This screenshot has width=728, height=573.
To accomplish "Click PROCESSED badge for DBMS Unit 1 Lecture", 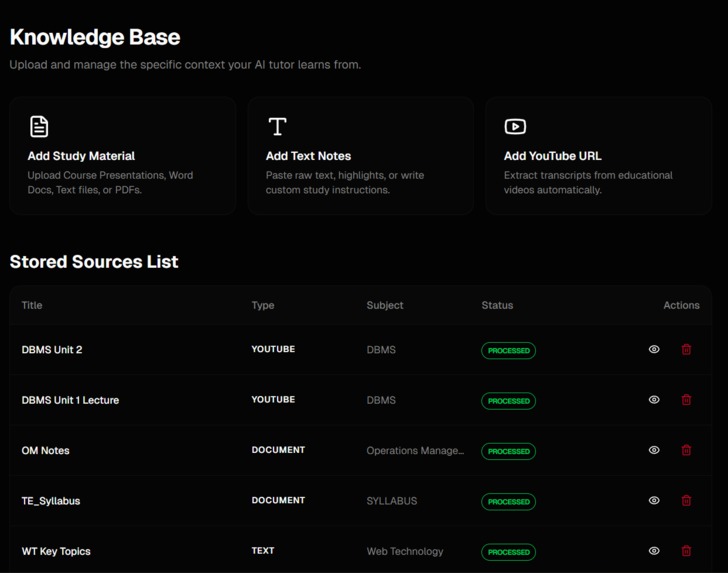I will click(x=508, y=401).
